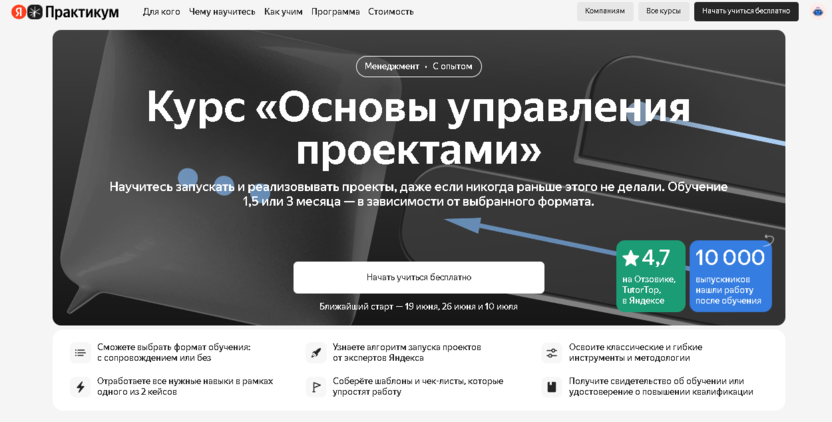Open Стоимость in top navigation
The height and width of the screenshot is (422, 832).
pos(391,12)
